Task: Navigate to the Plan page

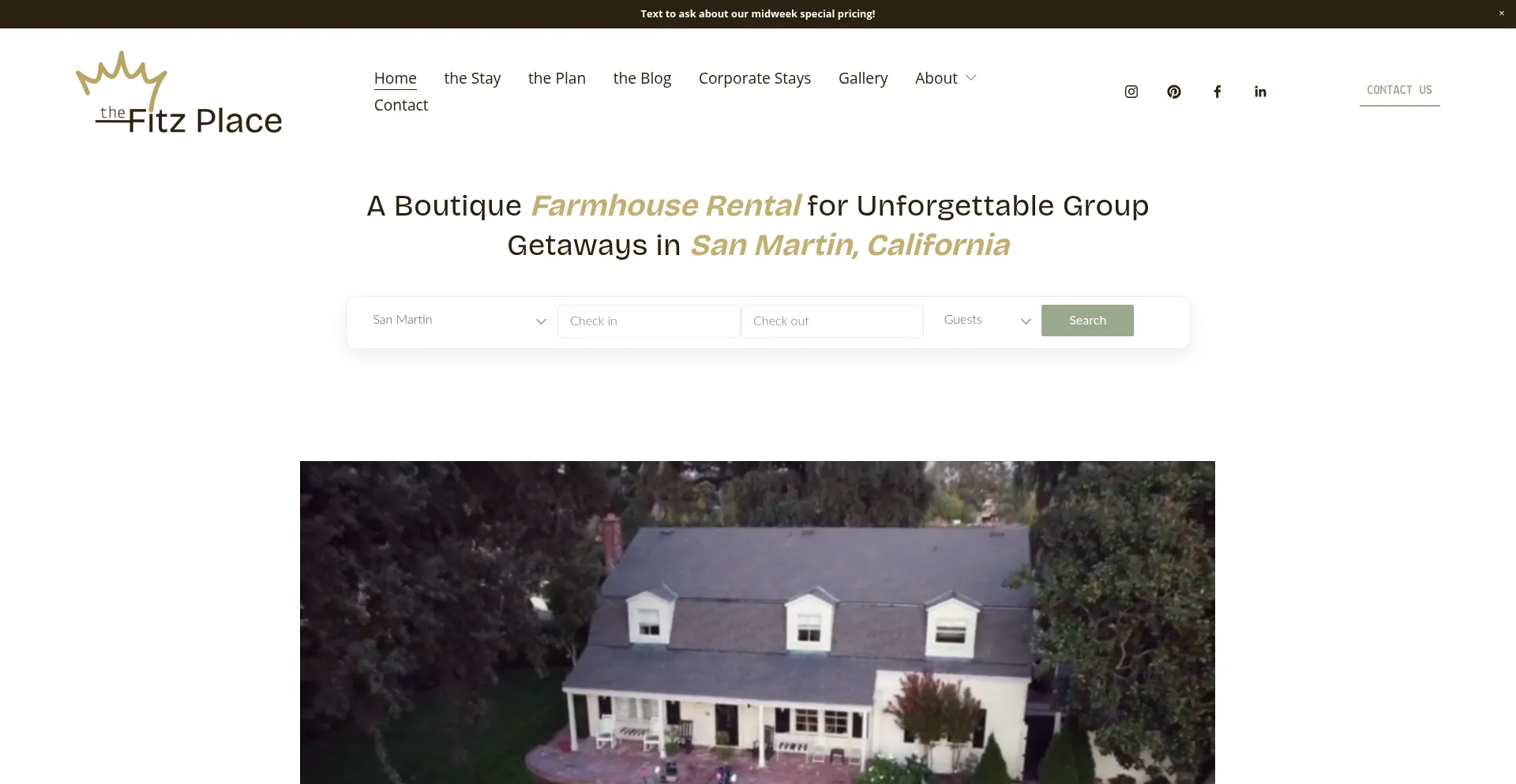Action: coord(557,78)
